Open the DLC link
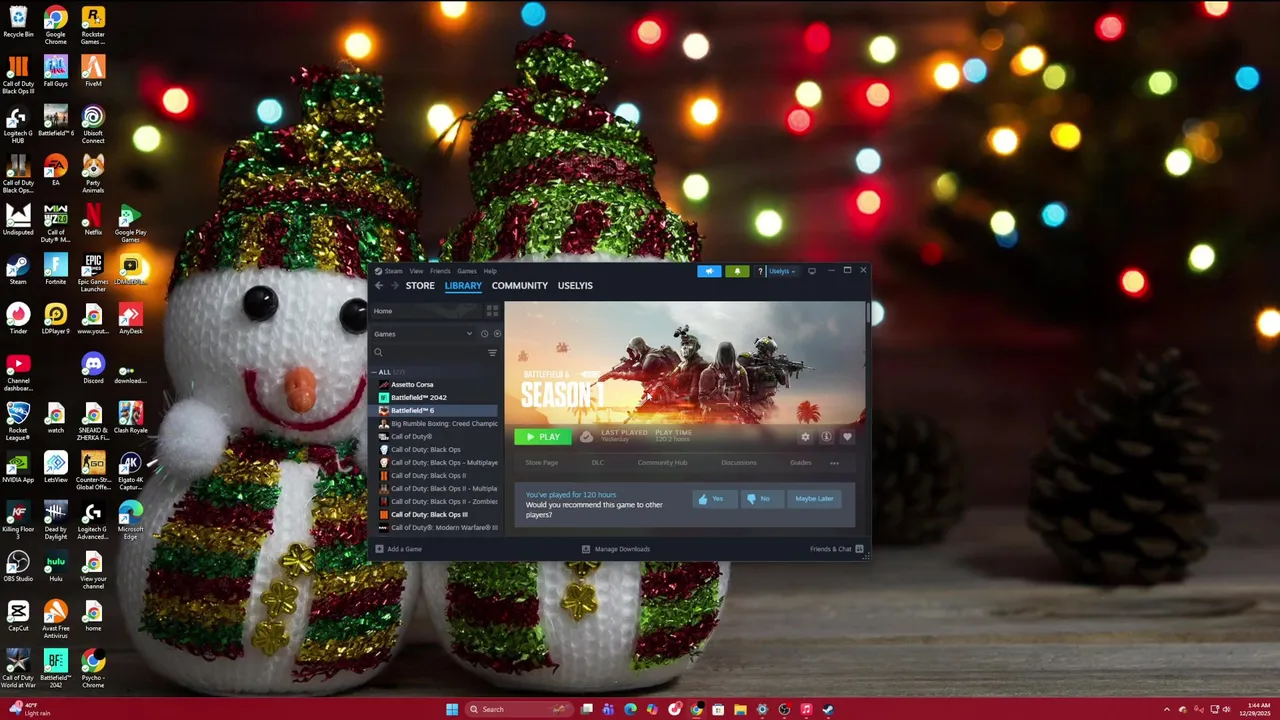The image size is (1280, 720). coord(598,463)
